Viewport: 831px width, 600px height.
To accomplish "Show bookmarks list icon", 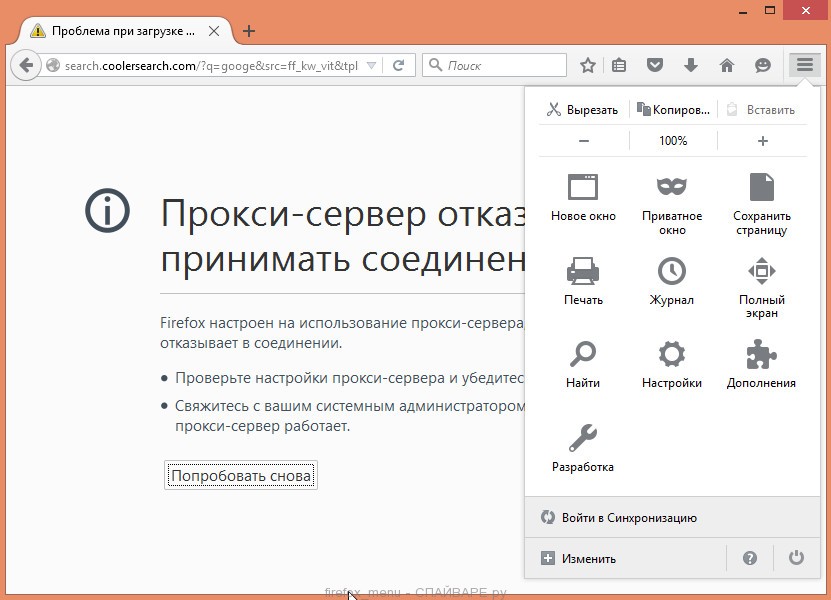I will click(619, 65).
